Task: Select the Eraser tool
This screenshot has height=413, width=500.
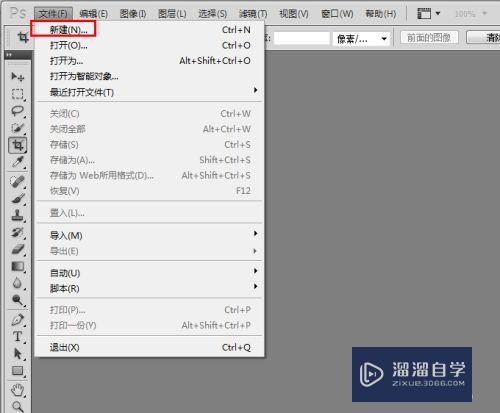Action: pos(17,249)
